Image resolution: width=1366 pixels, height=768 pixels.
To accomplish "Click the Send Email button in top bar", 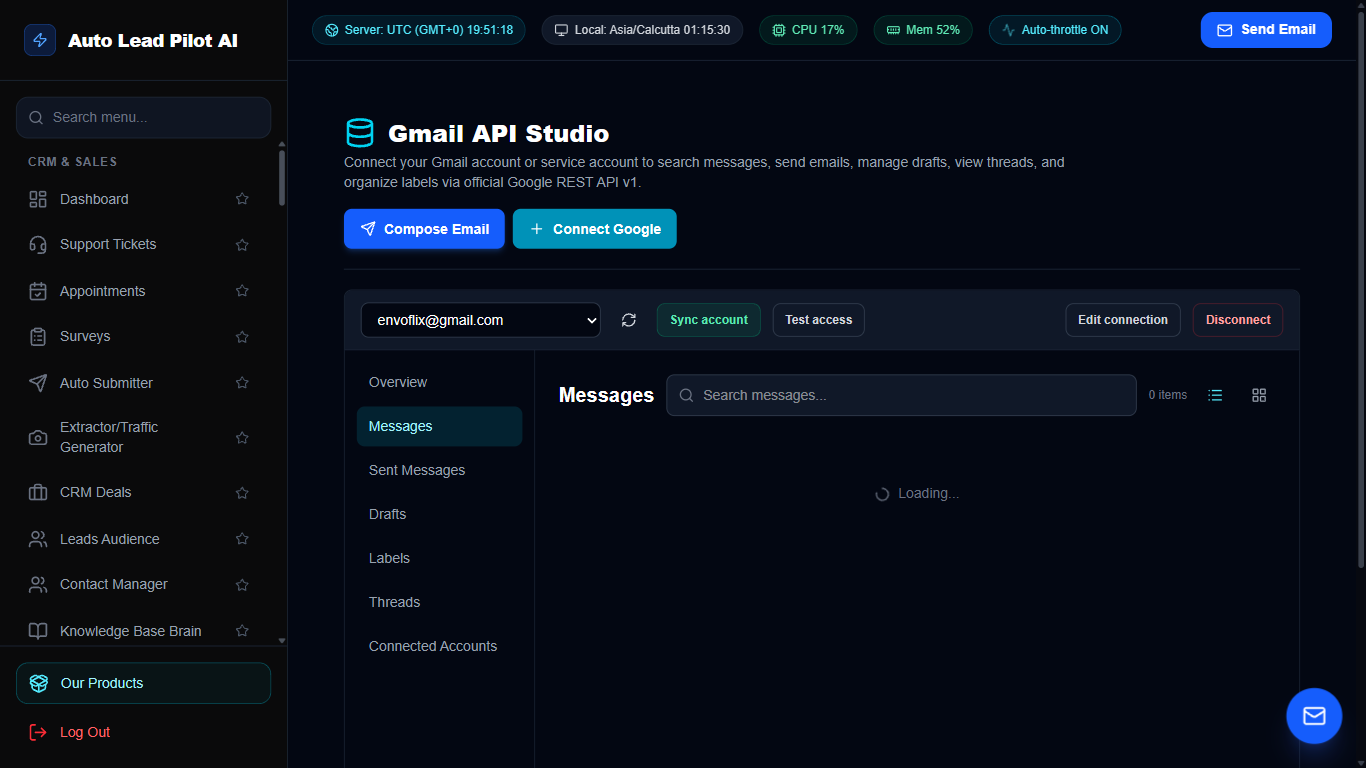I will pos(1266,30).
